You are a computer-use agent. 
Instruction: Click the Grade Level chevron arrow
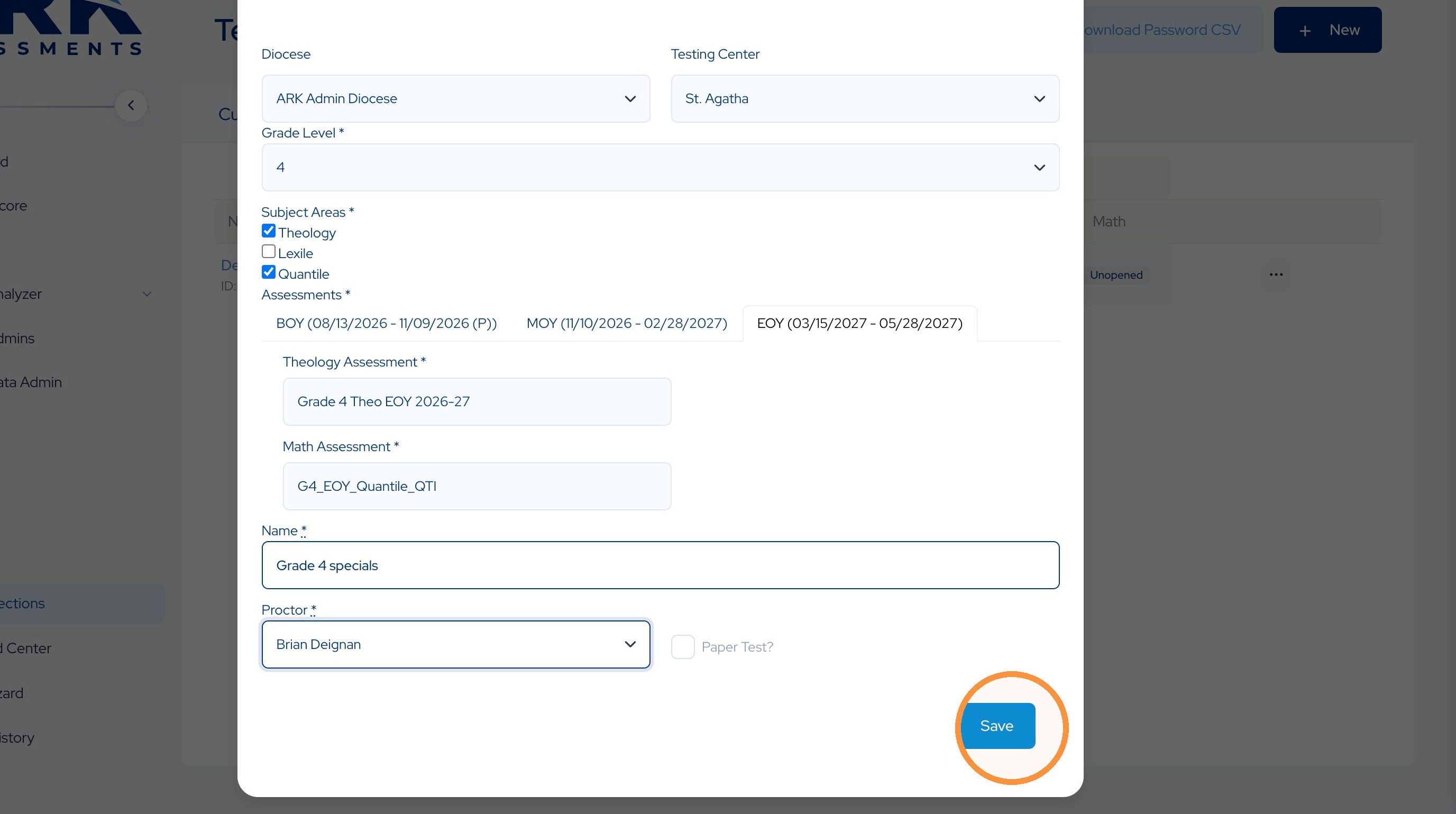coord(1039,167)
